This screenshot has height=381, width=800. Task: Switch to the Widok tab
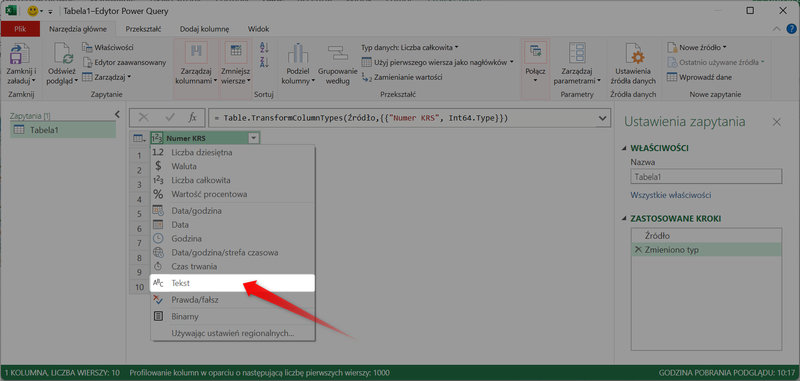(x=258, y=29)
